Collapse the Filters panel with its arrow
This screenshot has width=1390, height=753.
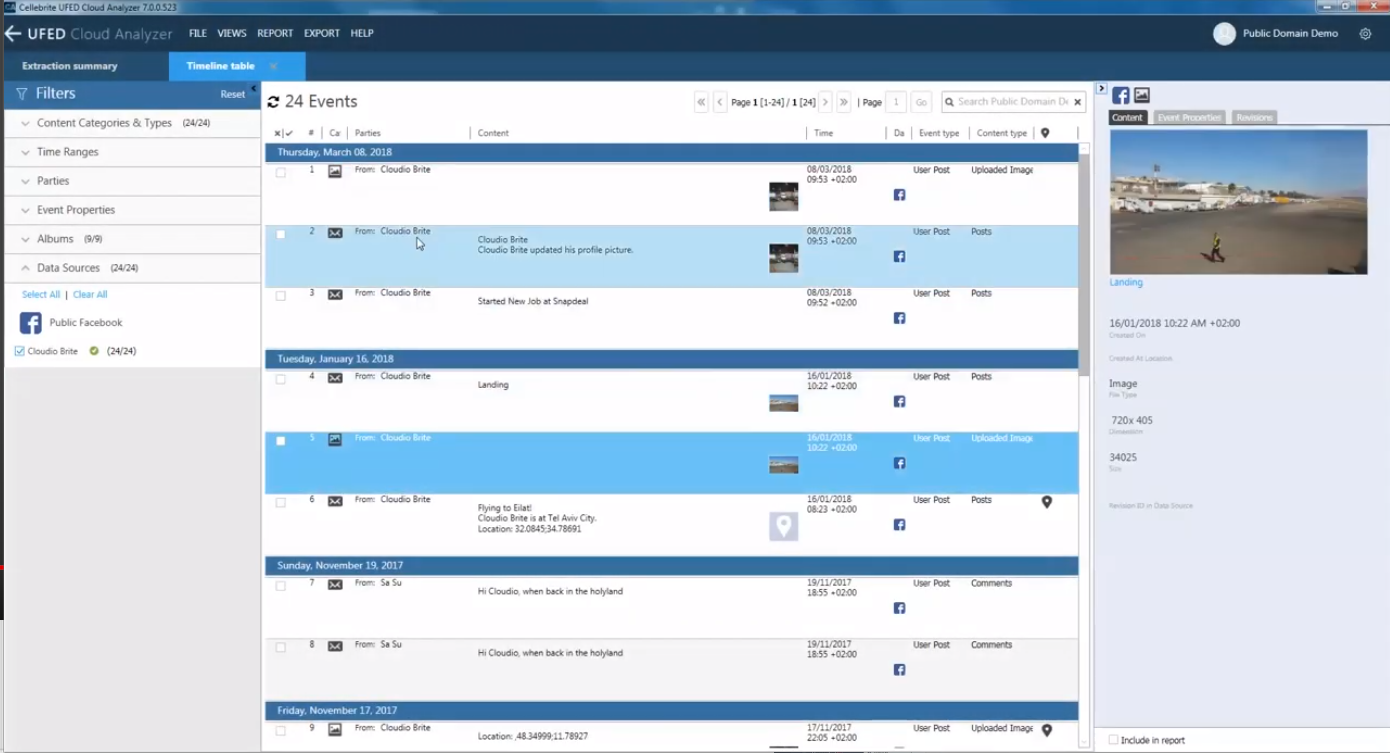253,88
